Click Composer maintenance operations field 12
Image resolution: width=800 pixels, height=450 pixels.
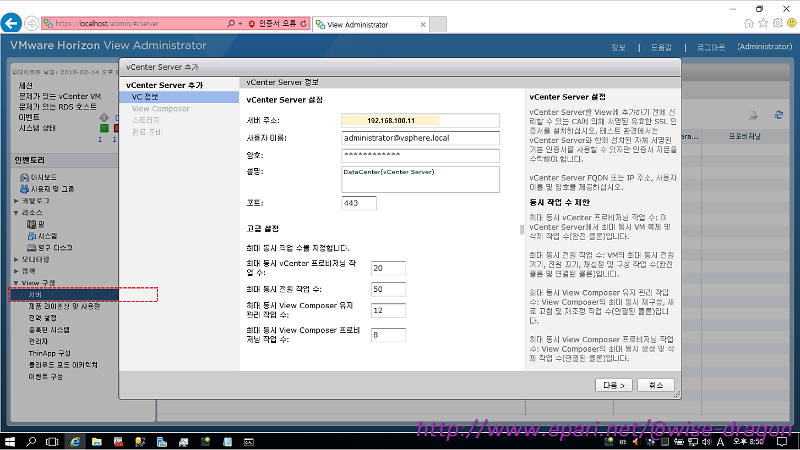coord(388,310)
